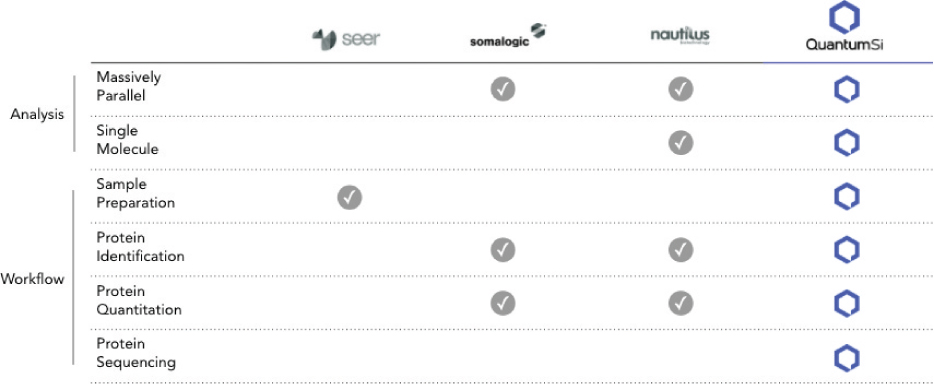The image size is (934, 384).
Task: Select the Analysis category label
Action: 37,114
